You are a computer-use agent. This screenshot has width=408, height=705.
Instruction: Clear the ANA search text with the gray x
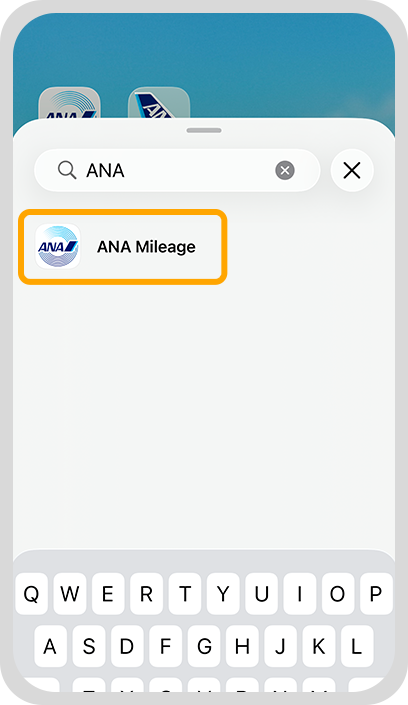pos(285,170)
